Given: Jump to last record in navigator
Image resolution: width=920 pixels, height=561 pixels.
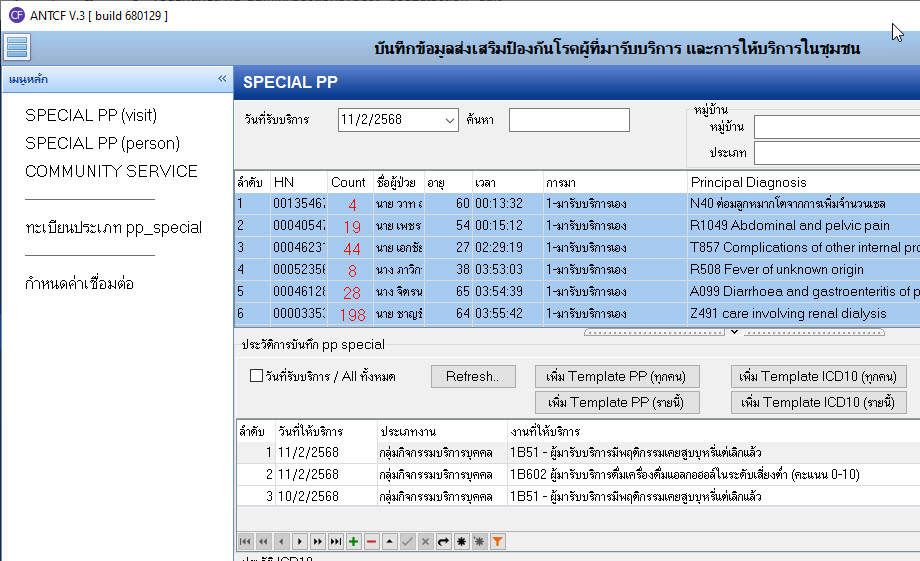Looking at the screenshot, I should click(x=335, y=541).
